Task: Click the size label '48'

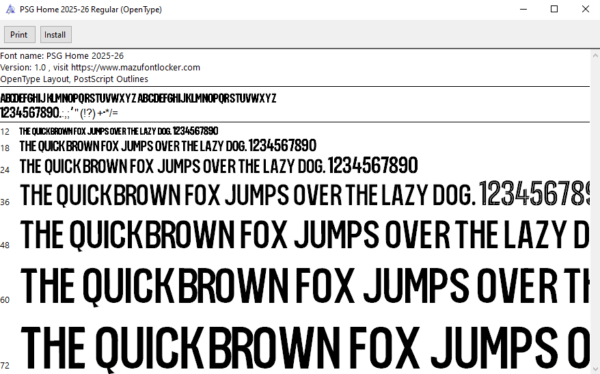Action: [5, 245]
